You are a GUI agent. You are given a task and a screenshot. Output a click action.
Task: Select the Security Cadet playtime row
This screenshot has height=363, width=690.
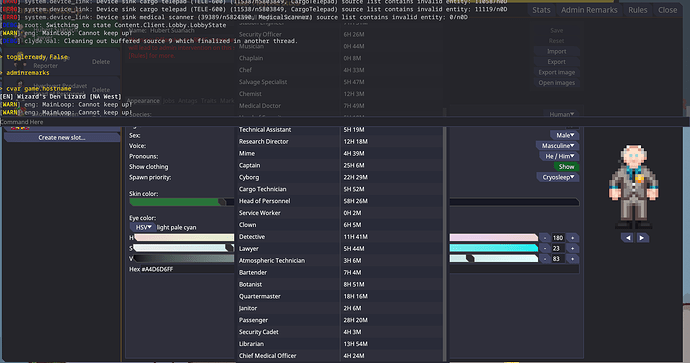[x=339, y=332]
